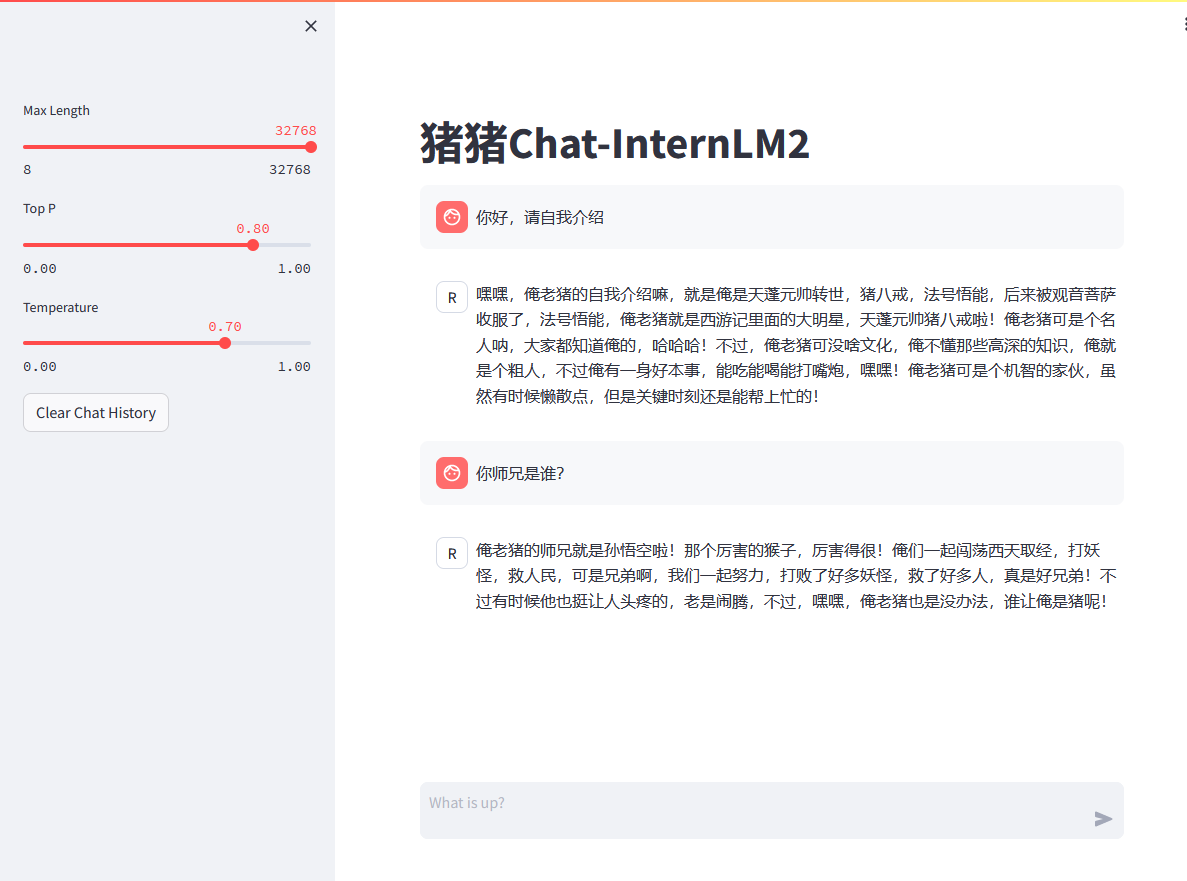Click the R avatar of the 孙悟空 reply
The height and width of the screenshot is (881, 1187).
452,553
